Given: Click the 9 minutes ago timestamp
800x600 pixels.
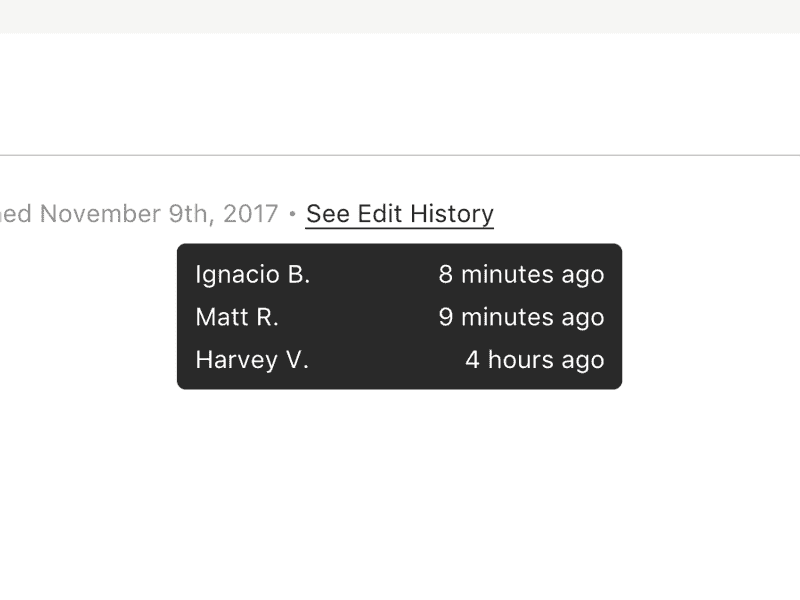Looking at the screenshot, I should [x=521, y=317].
